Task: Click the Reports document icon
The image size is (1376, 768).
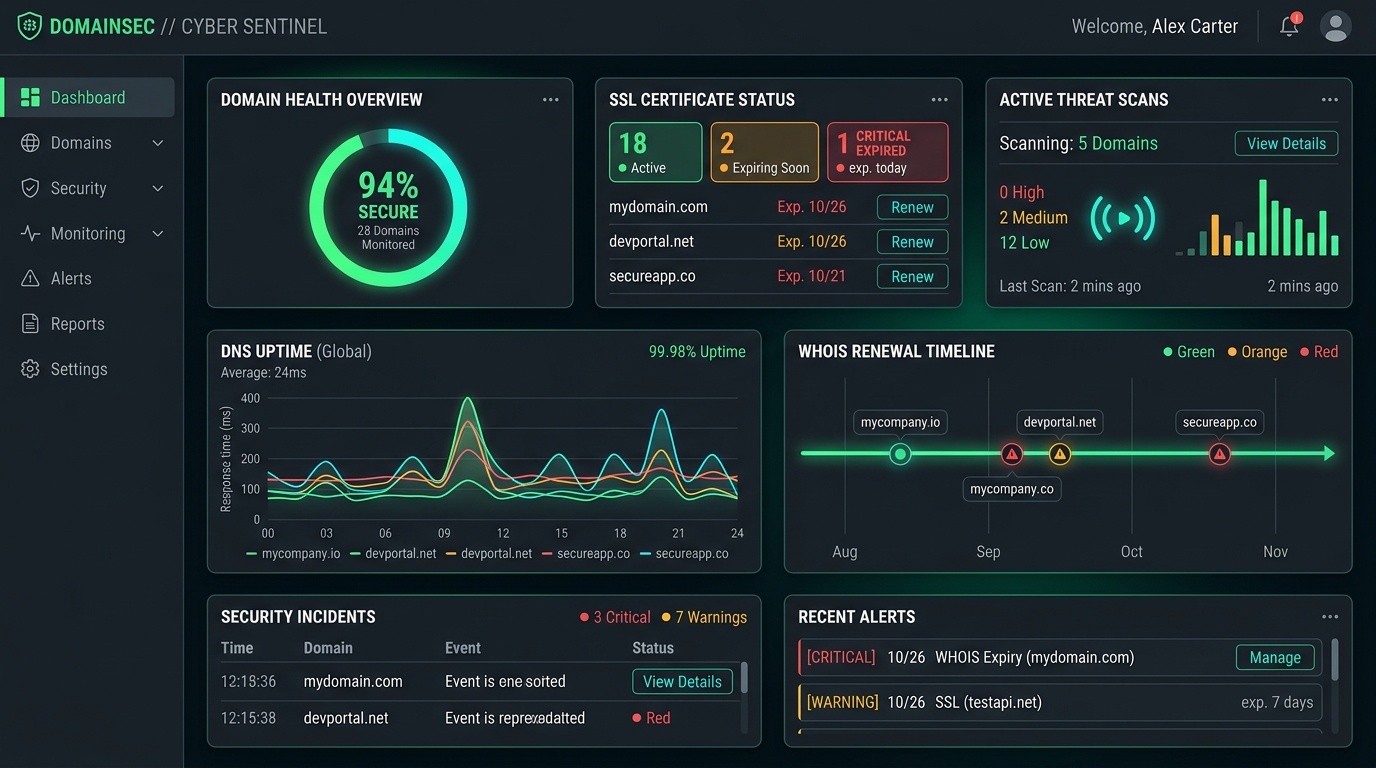Action: click(30, 324)
